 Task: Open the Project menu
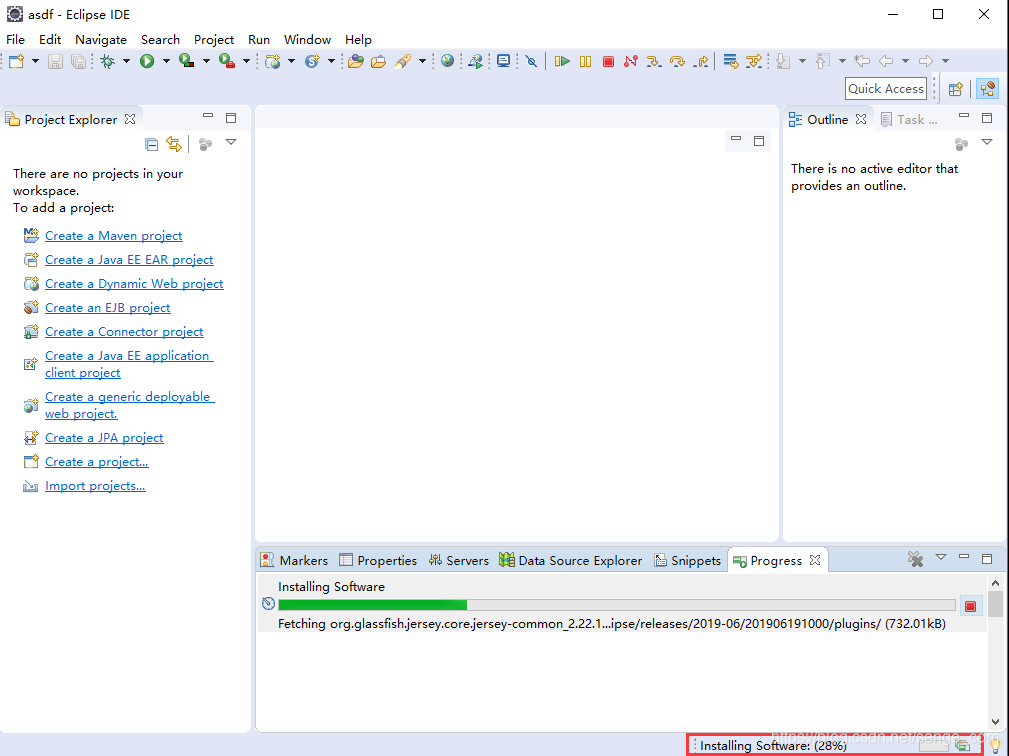point(214,39)
